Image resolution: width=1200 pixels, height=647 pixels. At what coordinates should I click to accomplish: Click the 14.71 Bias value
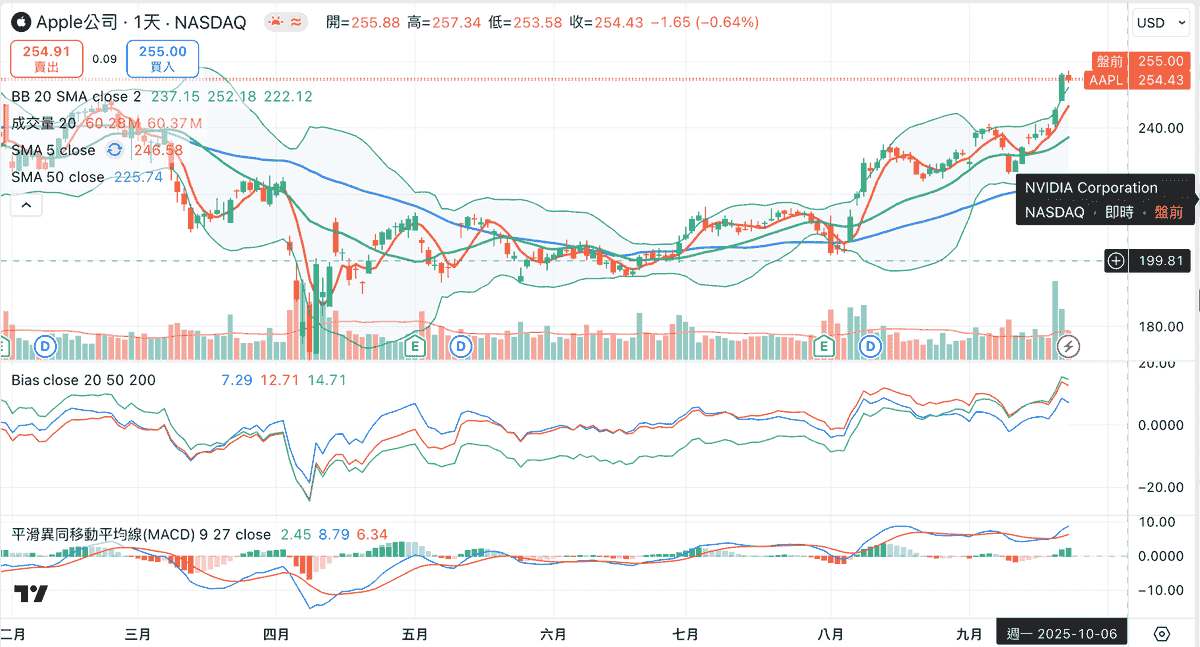(x=327, y=380)
